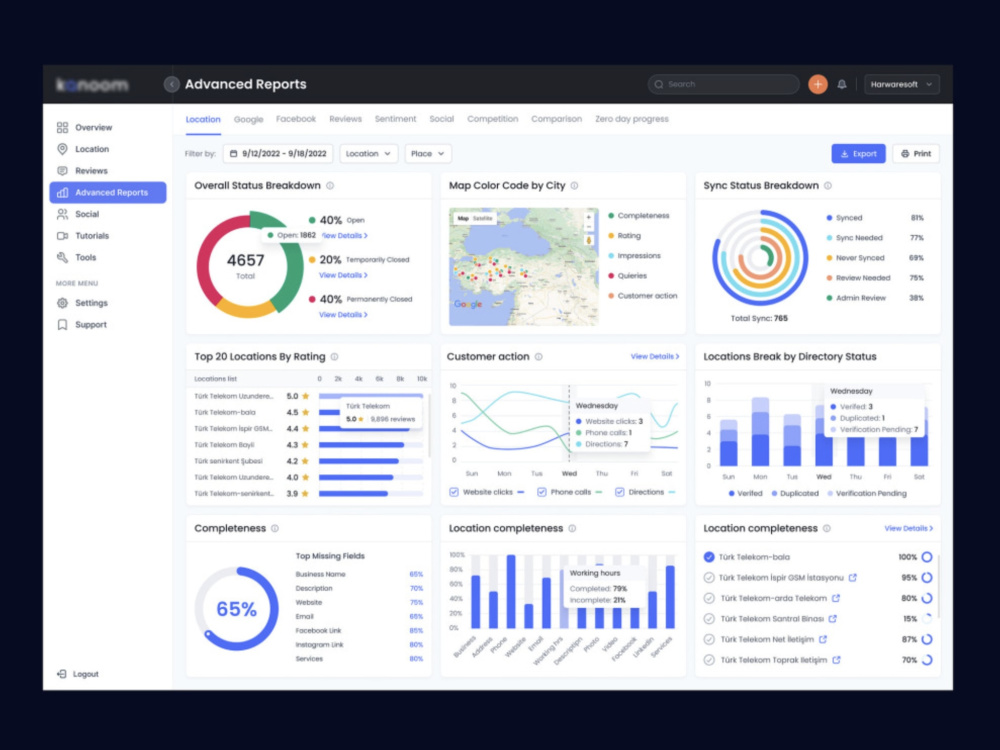Open the date range 9/12/2022 - 9/18/2022 picker

278,154
